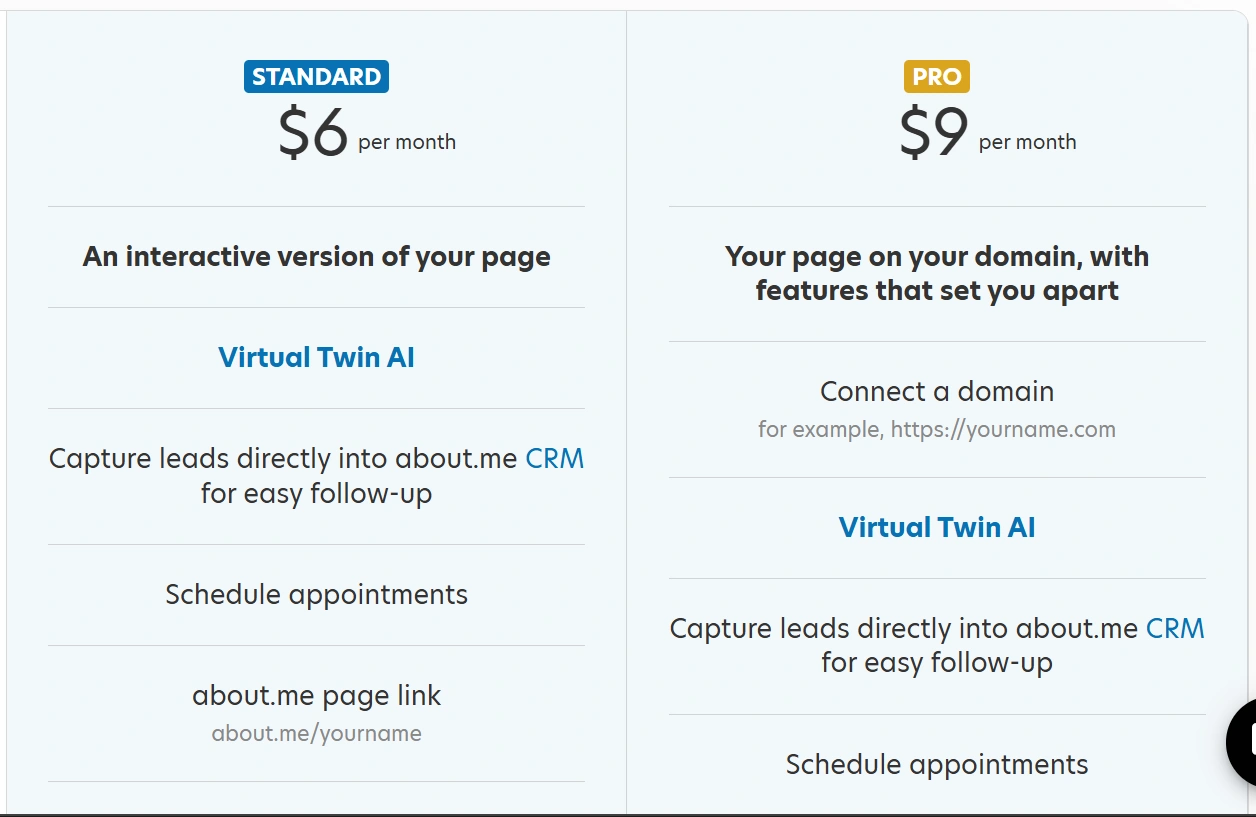The width and height of the screenshot is (1256, 817).
Task: Click 'for easy follow-up' text in Pro plan
Action: click(x=937, y=663)
